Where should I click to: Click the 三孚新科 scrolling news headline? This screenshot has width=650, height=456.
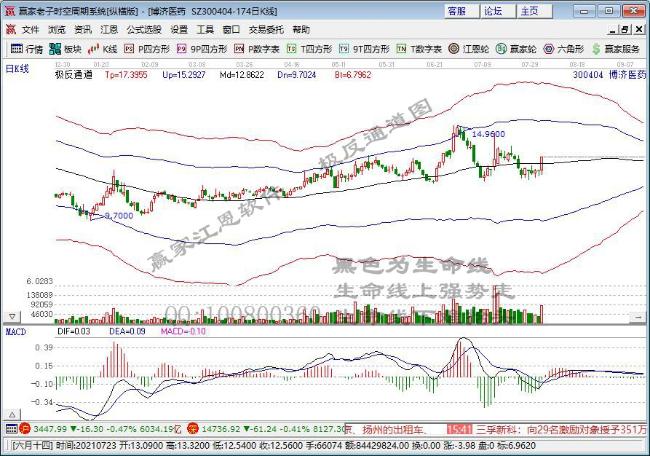click(x=560, y=429)
